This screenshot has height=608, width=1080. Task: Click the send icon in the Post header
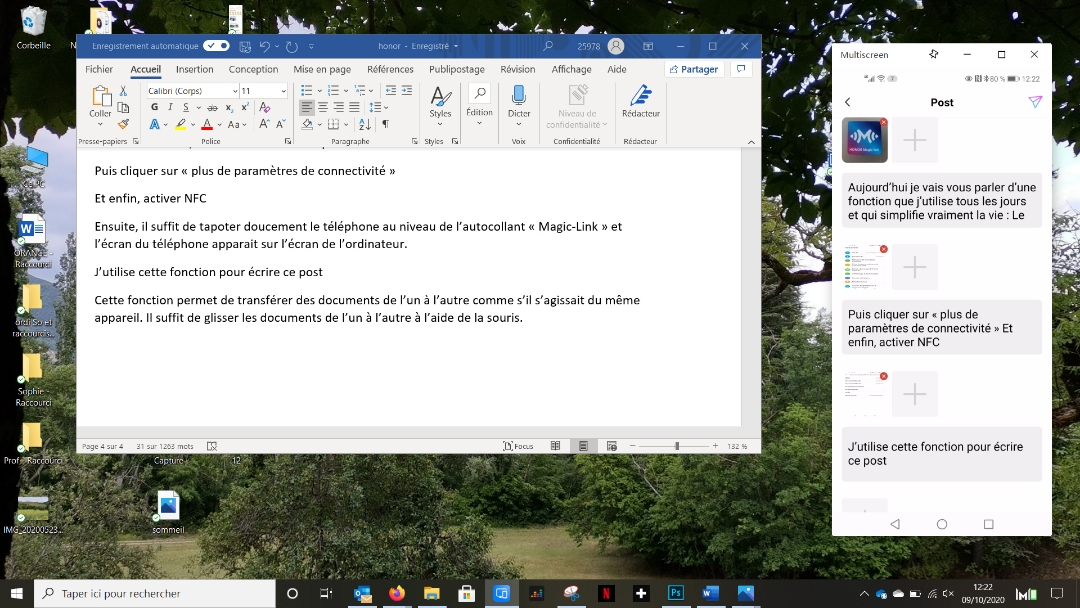pyautogui.click(x=1035, y=102)
